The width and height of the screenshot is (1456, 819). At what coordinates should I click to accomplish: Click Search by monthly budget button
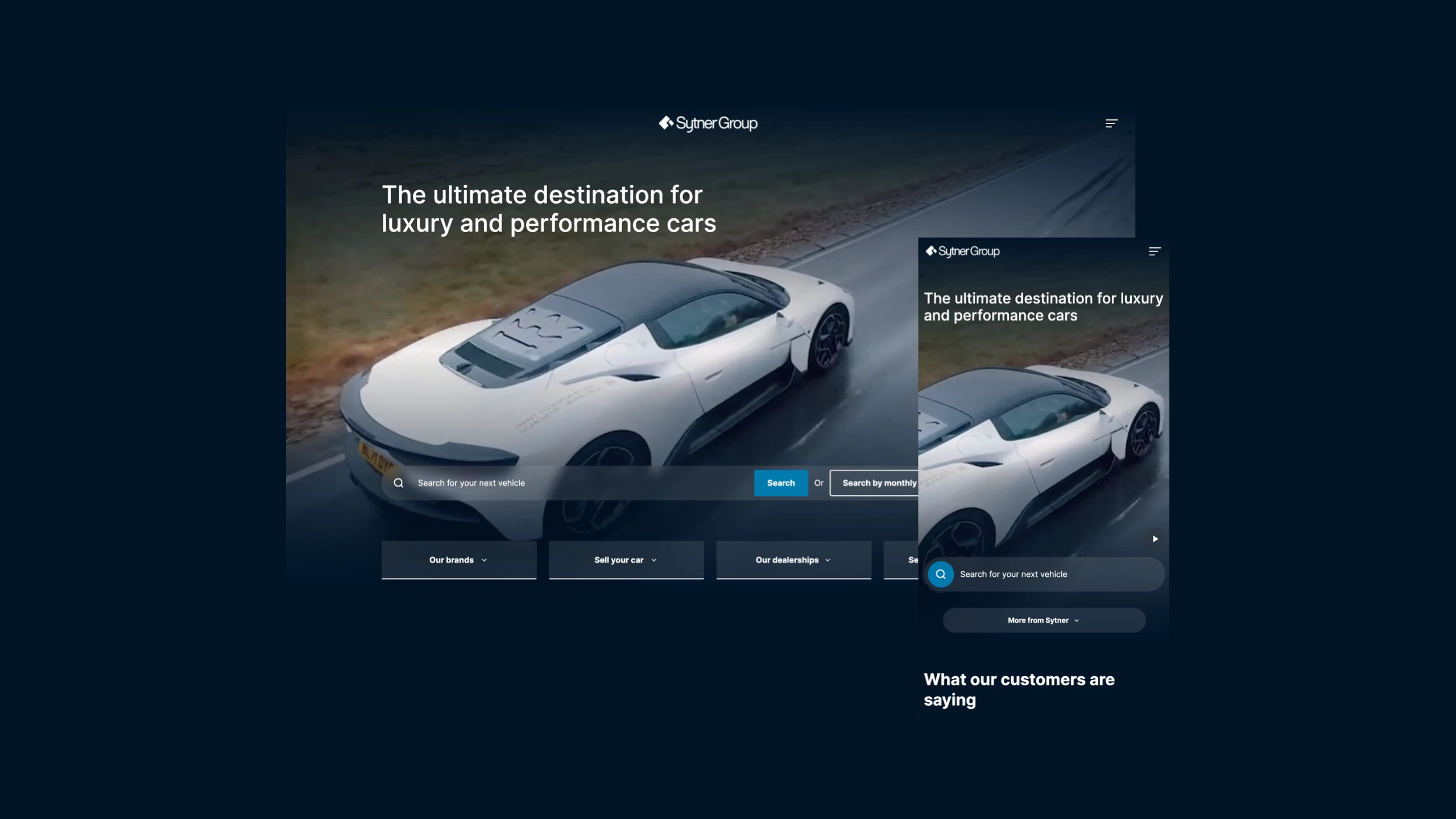tap(879, 483)
